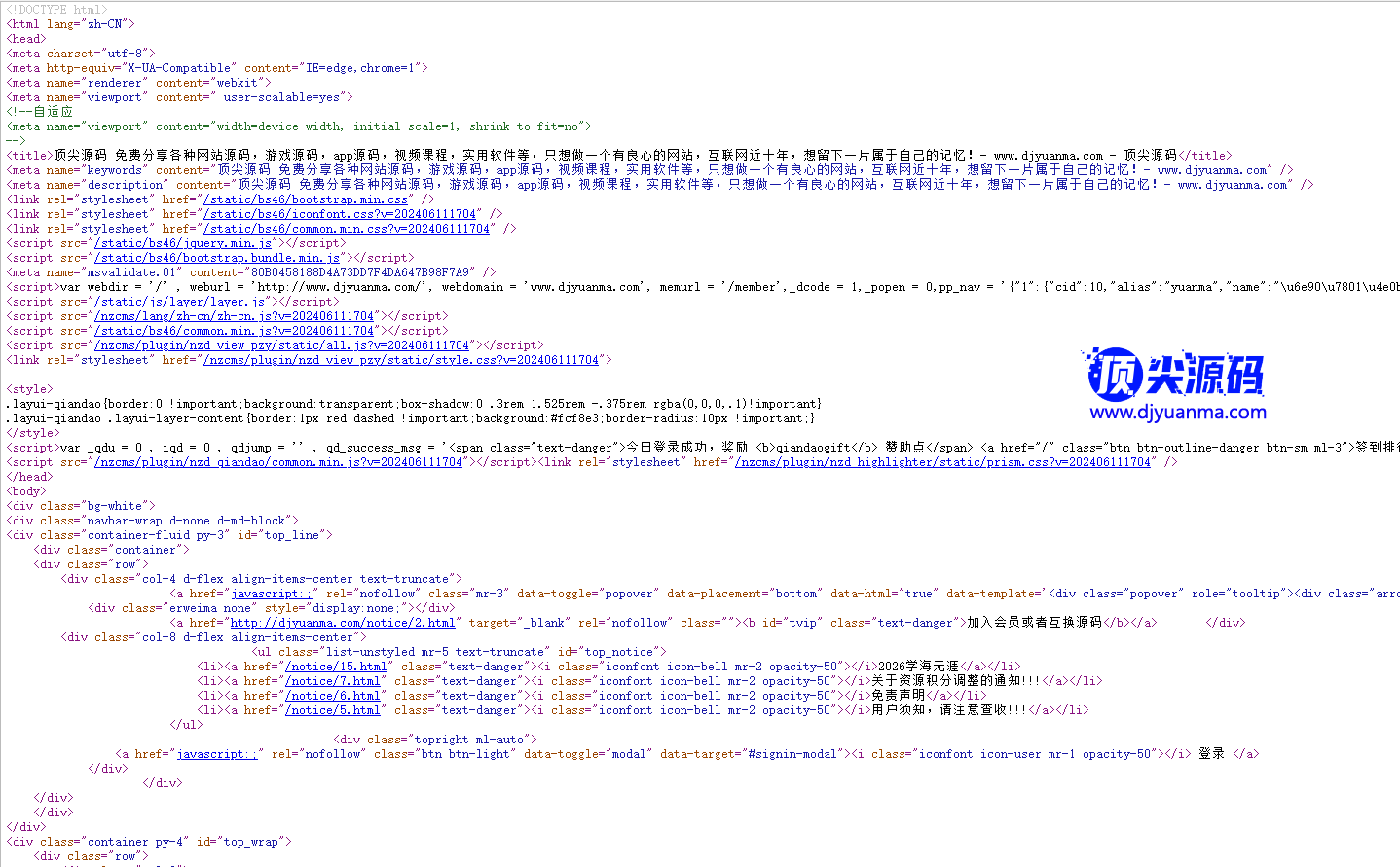The image size is (1400, 867).
Task: Click the 顶尖源码 logo watermark
Action: pos(1176,384)
